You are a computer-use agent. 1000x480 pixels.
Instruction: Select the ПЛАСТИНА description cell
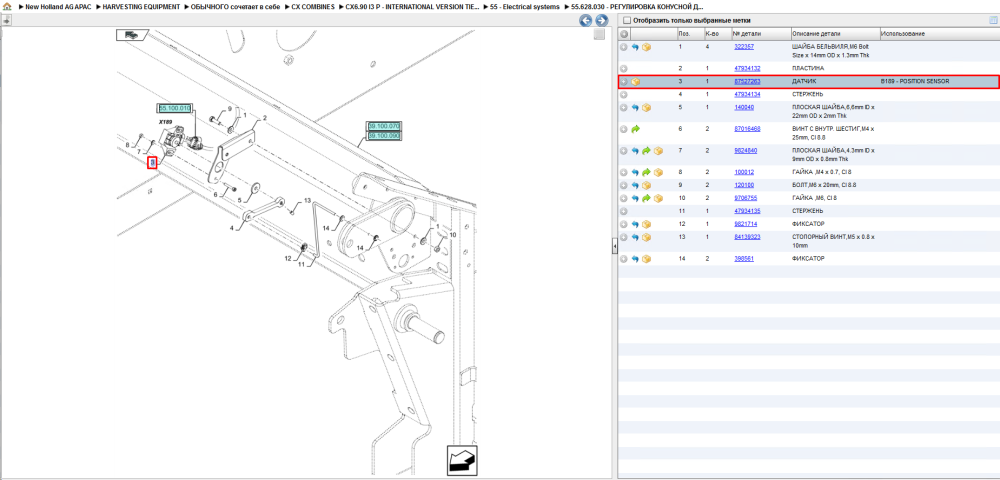807,68
